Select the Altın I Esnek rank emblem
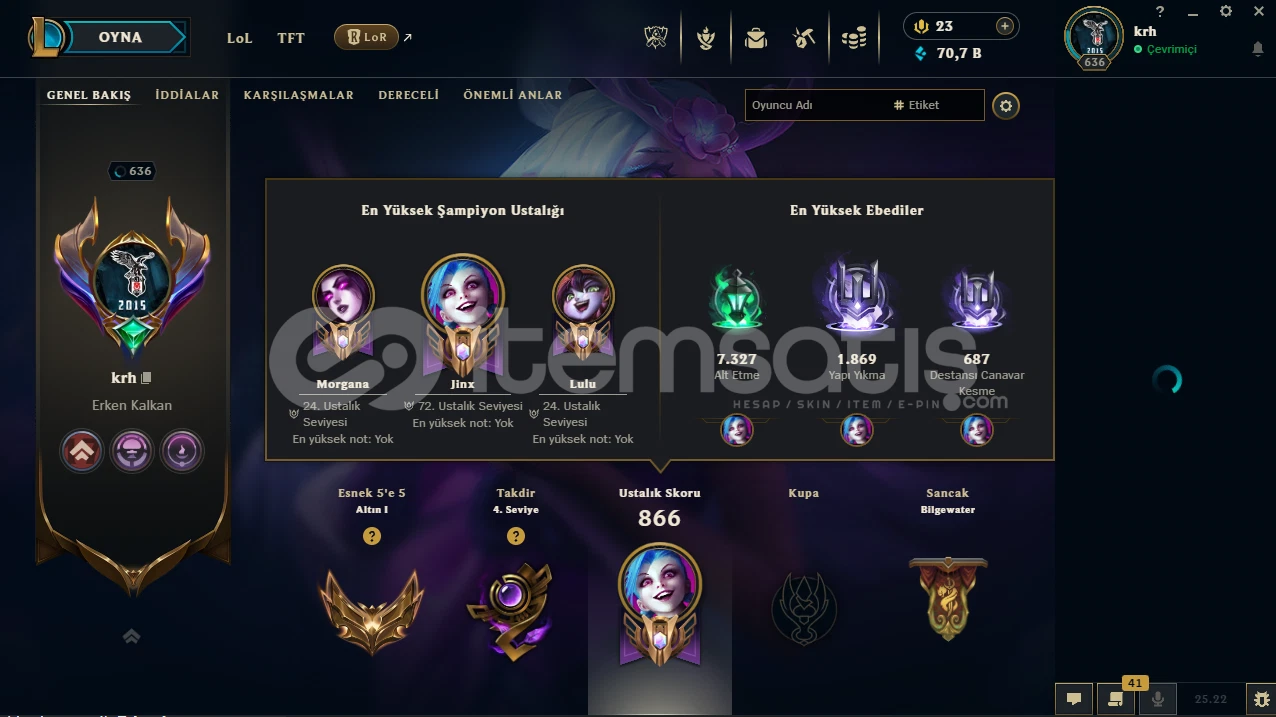Image resolution: width=1276 pixels, height=717 pixels. point(371,610)
